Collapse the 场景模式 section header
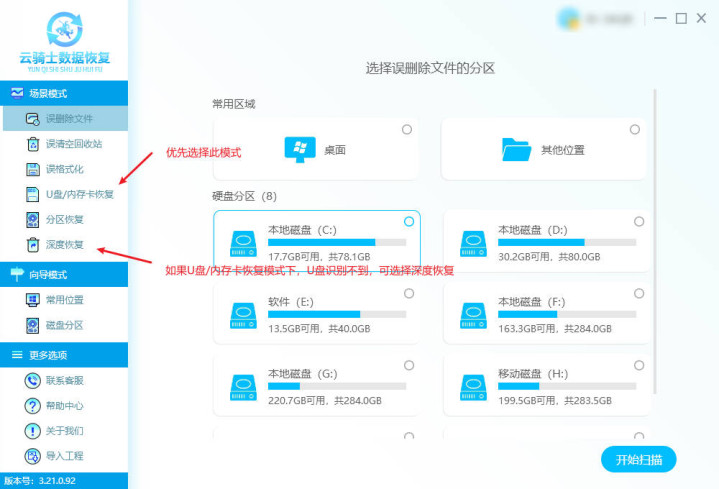The height and width of the screenshot is (489, 719). [x=64, y=93]
